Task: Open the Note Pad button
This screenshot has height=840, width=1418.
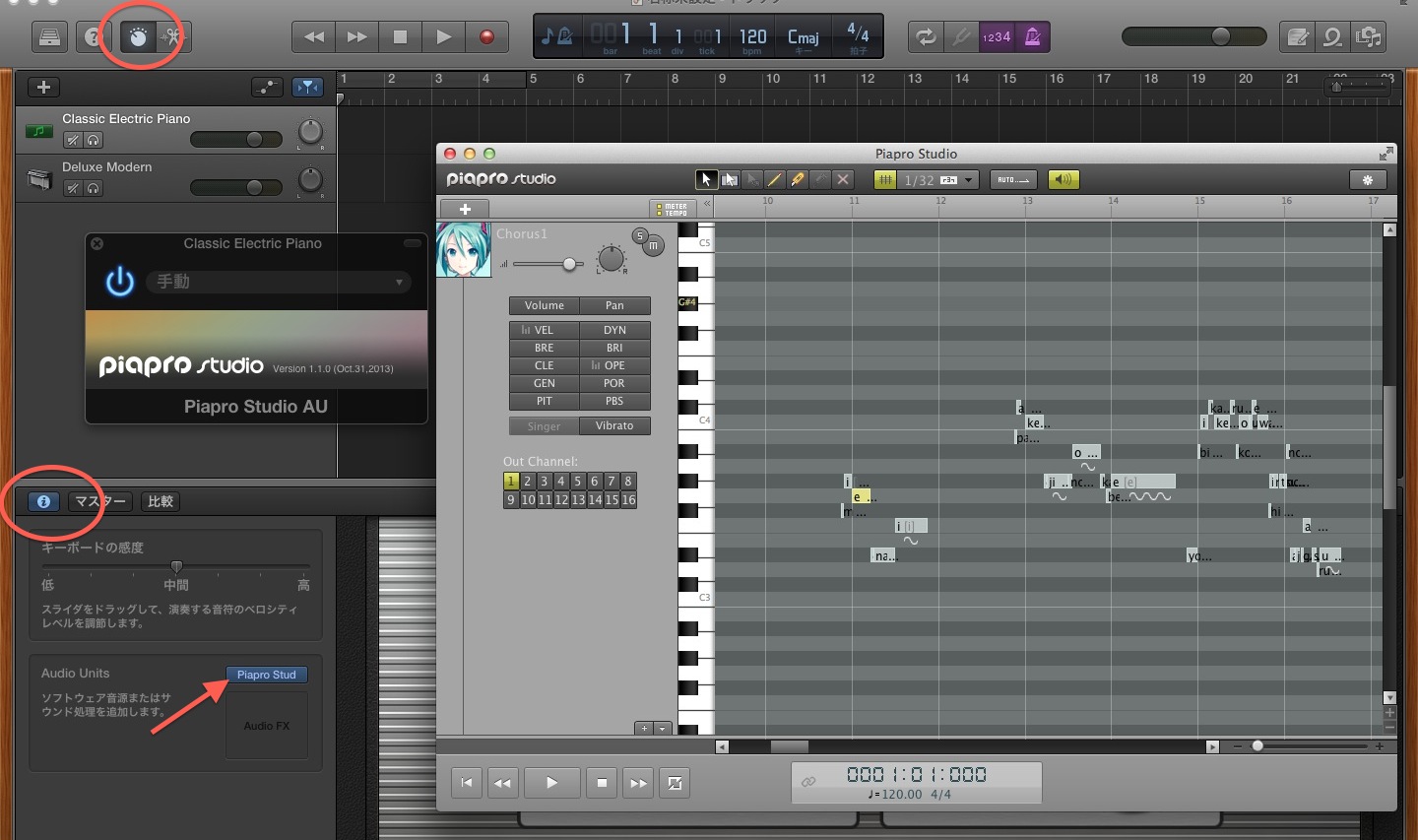Action: pyautogui.click(x=1299, y=37)
